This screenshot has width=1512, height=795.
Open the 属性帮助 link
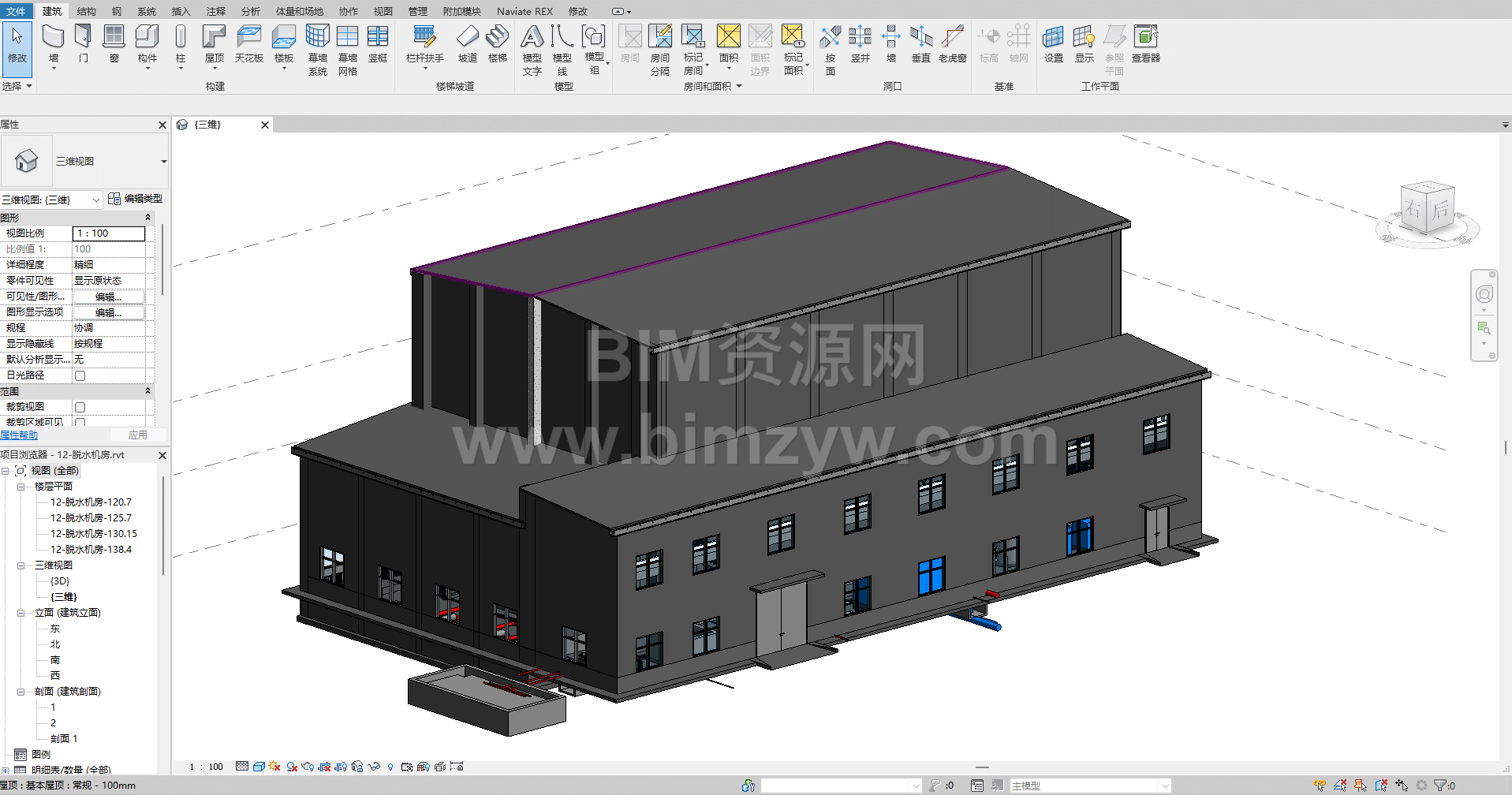19,435
